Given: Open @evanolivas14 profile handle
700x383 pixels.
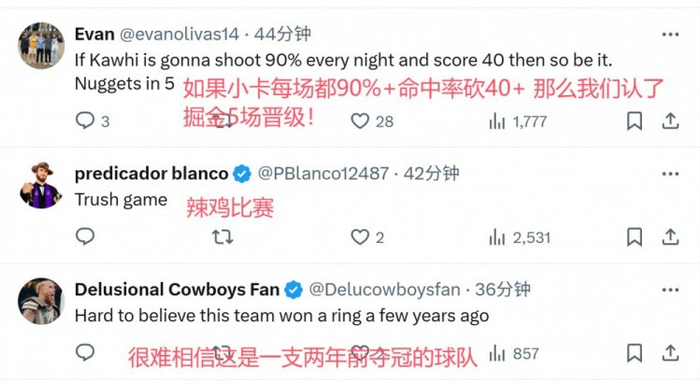Looking at the screenshot, I should [x=179, y=34].
